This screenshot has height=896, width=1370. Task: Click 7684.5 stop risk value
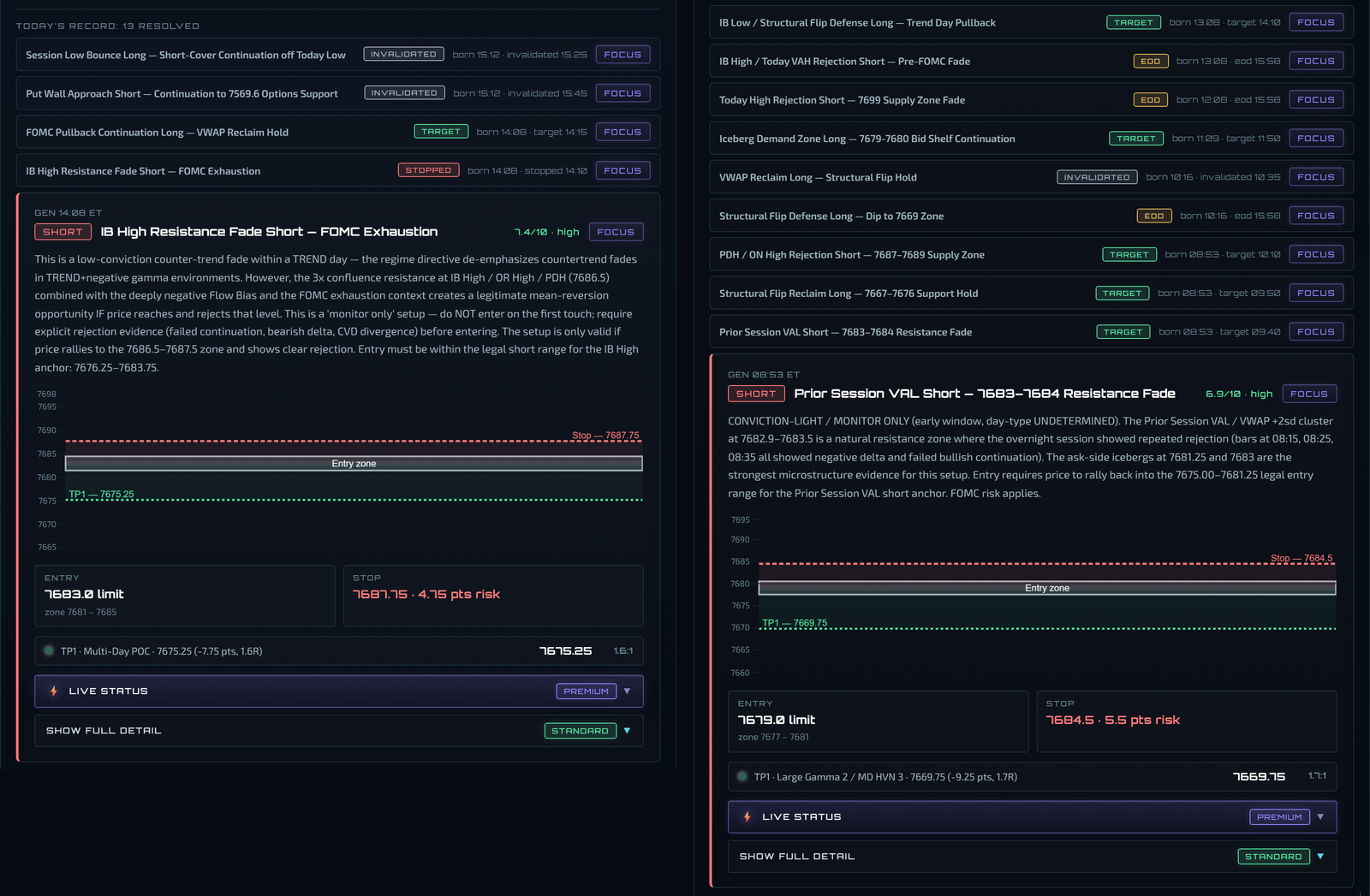coord(1113,720)
